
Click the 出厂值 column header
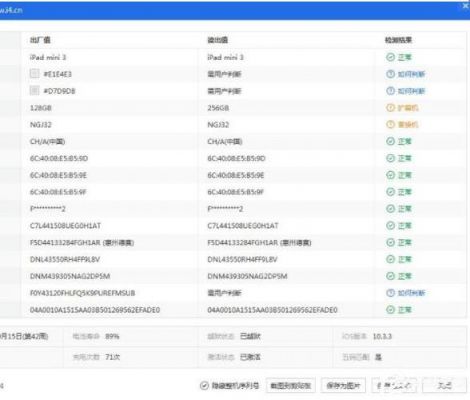pos(40,40)
